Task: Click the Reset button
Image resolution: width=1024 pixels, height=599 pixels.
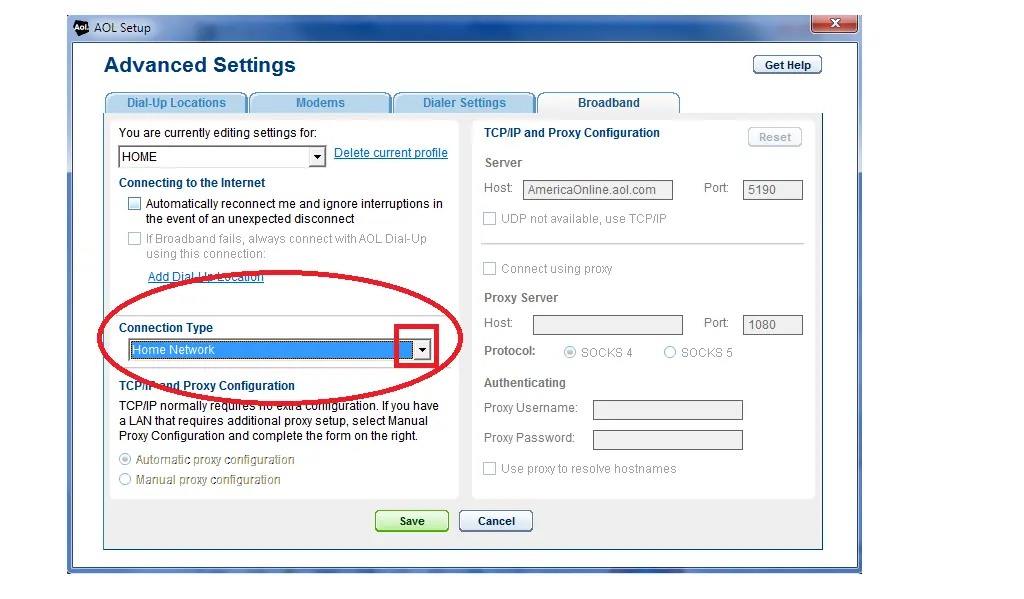Action: pos(775,137)
